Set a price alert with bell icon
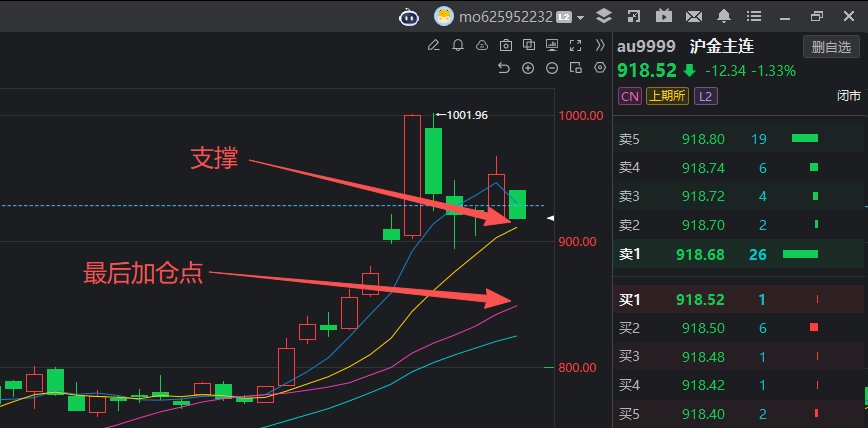This screenshot has width=868, height=428. click(x=458, y=45)
